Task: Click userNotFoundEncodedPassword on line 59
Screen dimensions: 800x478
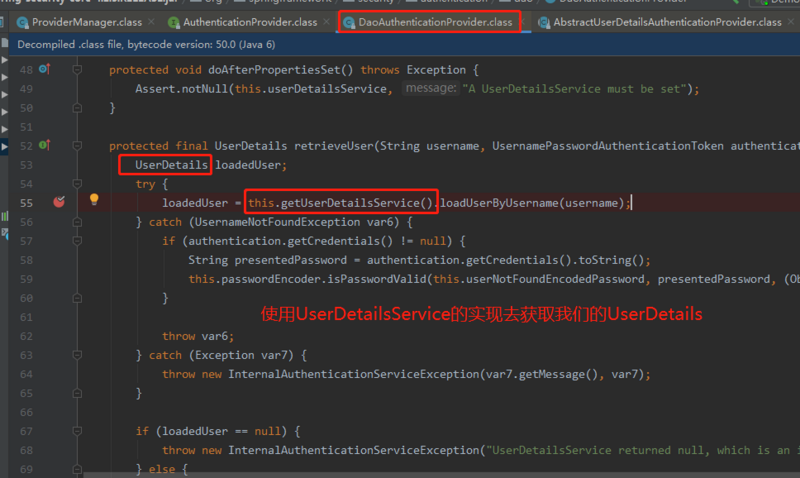Action: (555, 279)
